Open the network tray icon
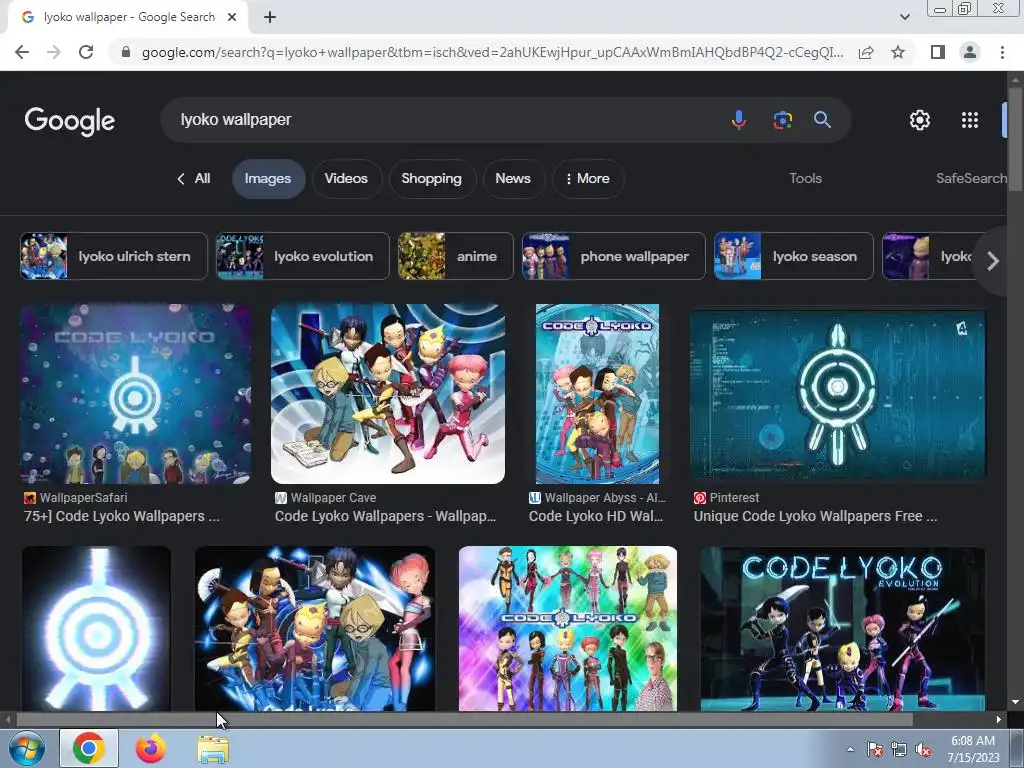The width and height of the screenshot is (1024, 768). [x=899, y=750]
